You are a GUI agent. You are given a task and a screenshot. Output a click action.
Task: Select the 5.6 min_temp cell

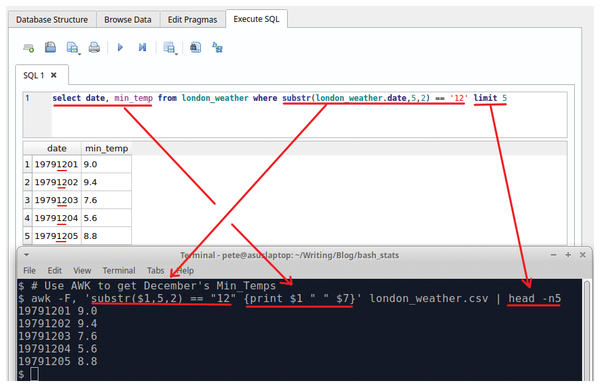pos(106,218)
